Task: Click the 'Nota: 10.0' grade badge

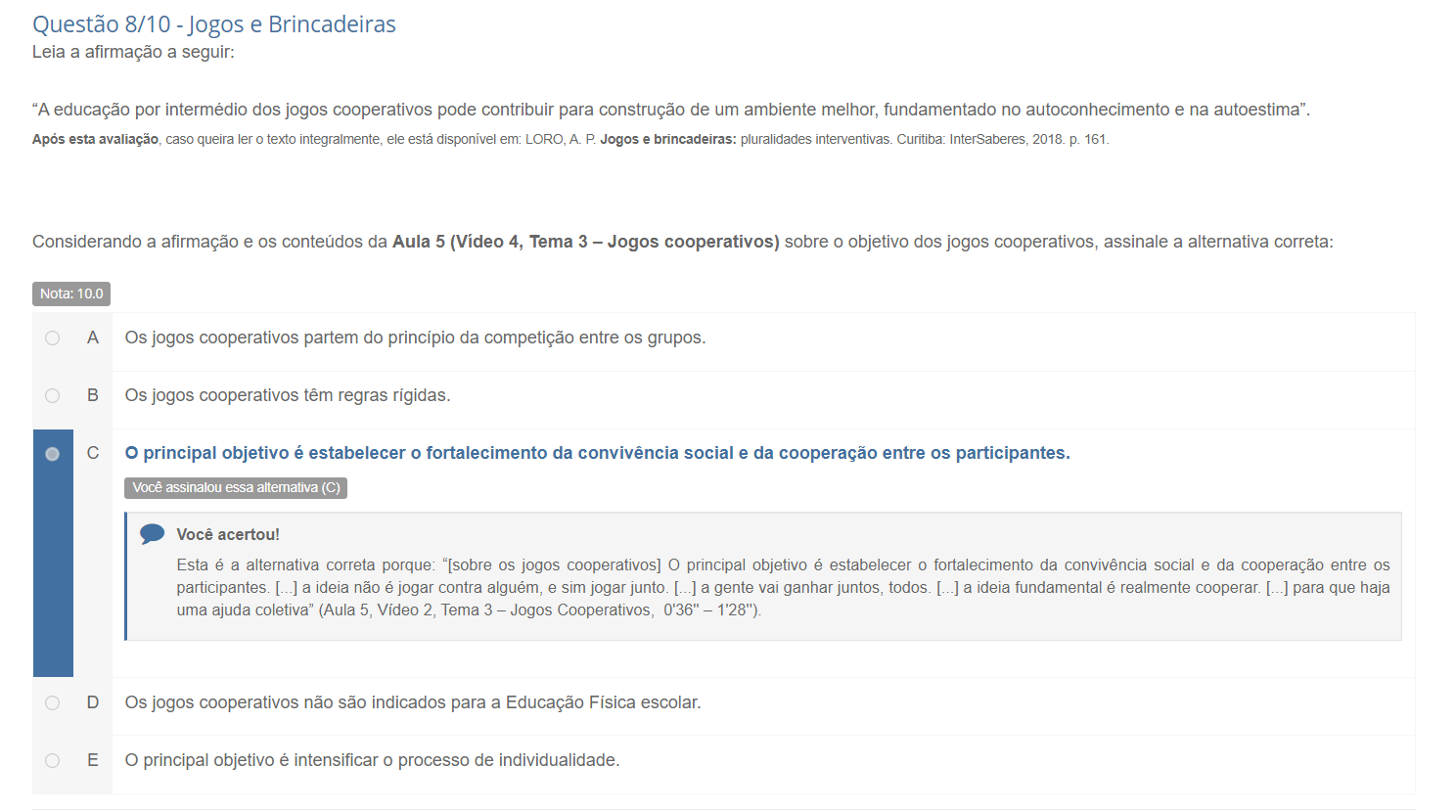Action: tap(71, 293)
